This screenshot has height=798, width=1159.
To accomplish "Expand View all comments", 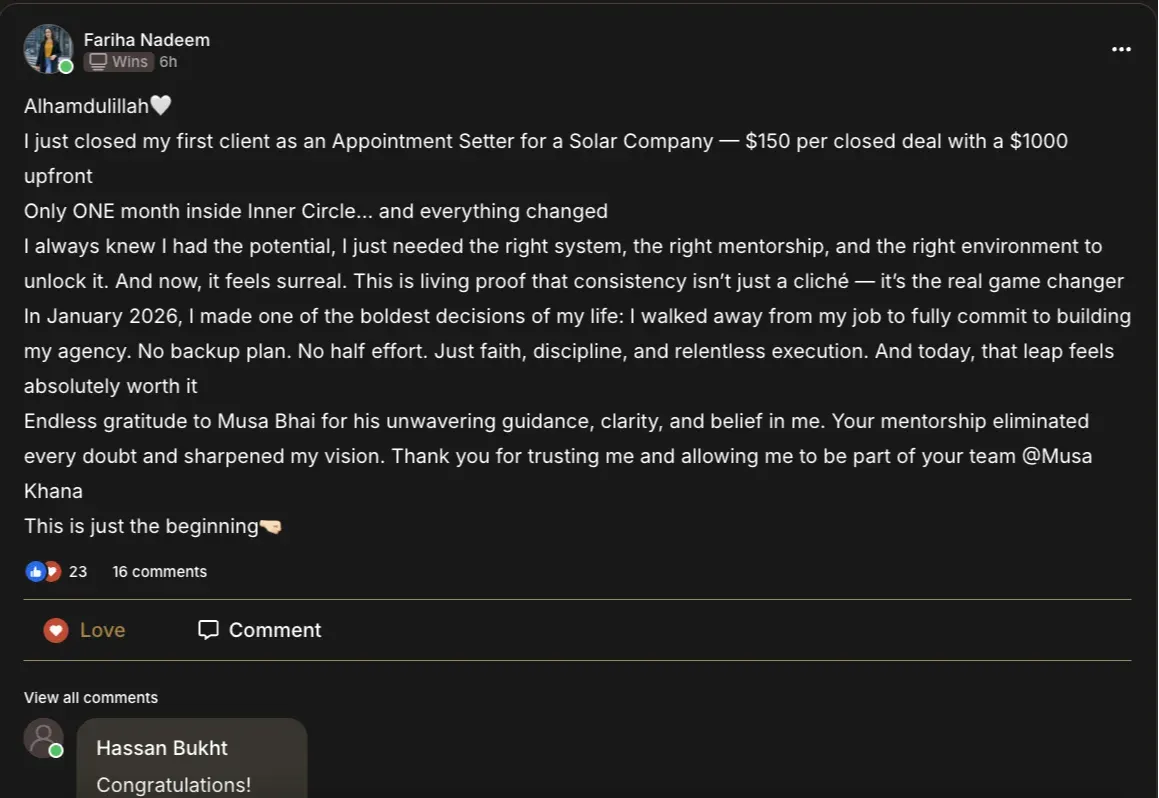I will 91,698.
